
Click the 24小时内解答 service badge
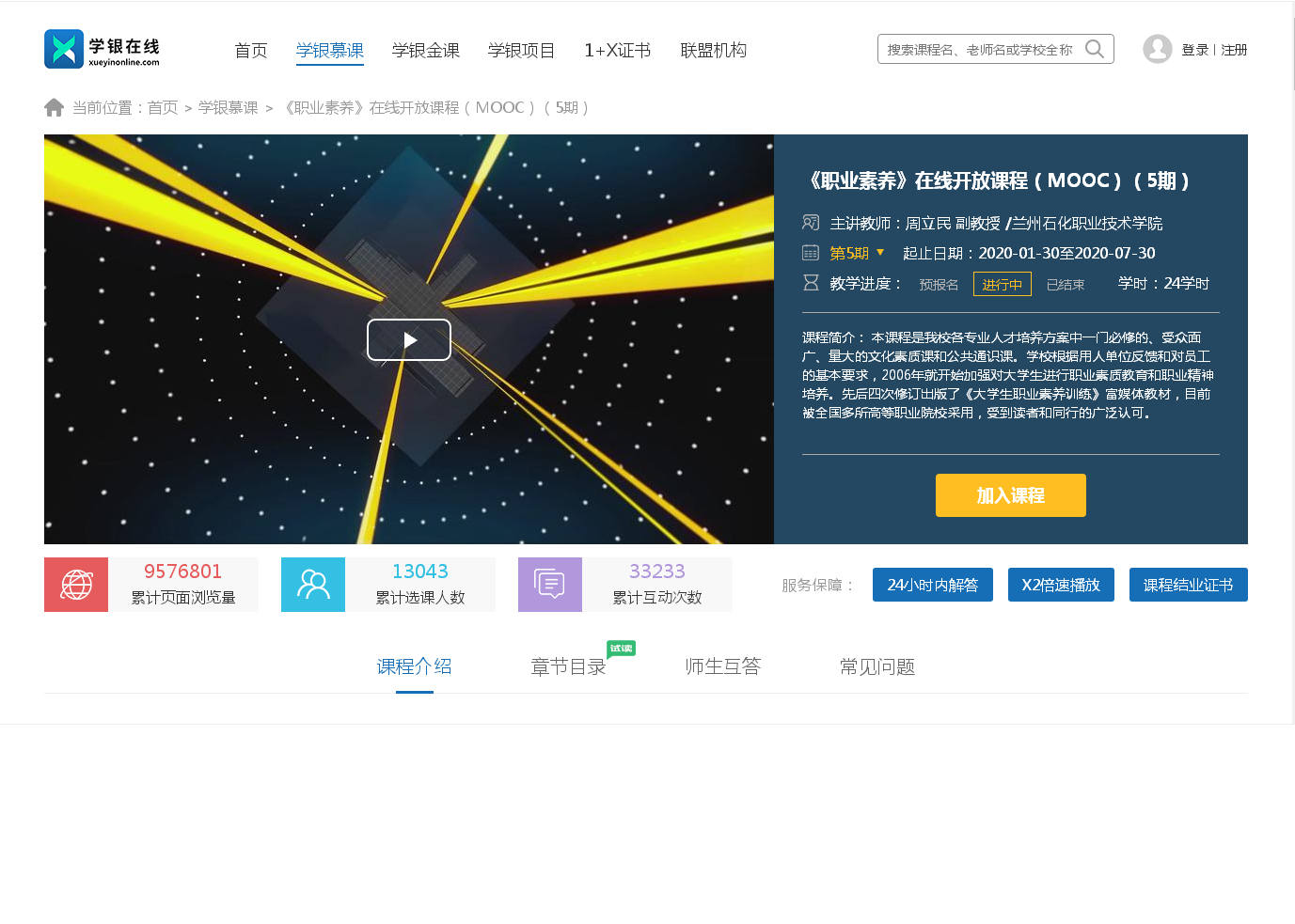pos(933,585)
